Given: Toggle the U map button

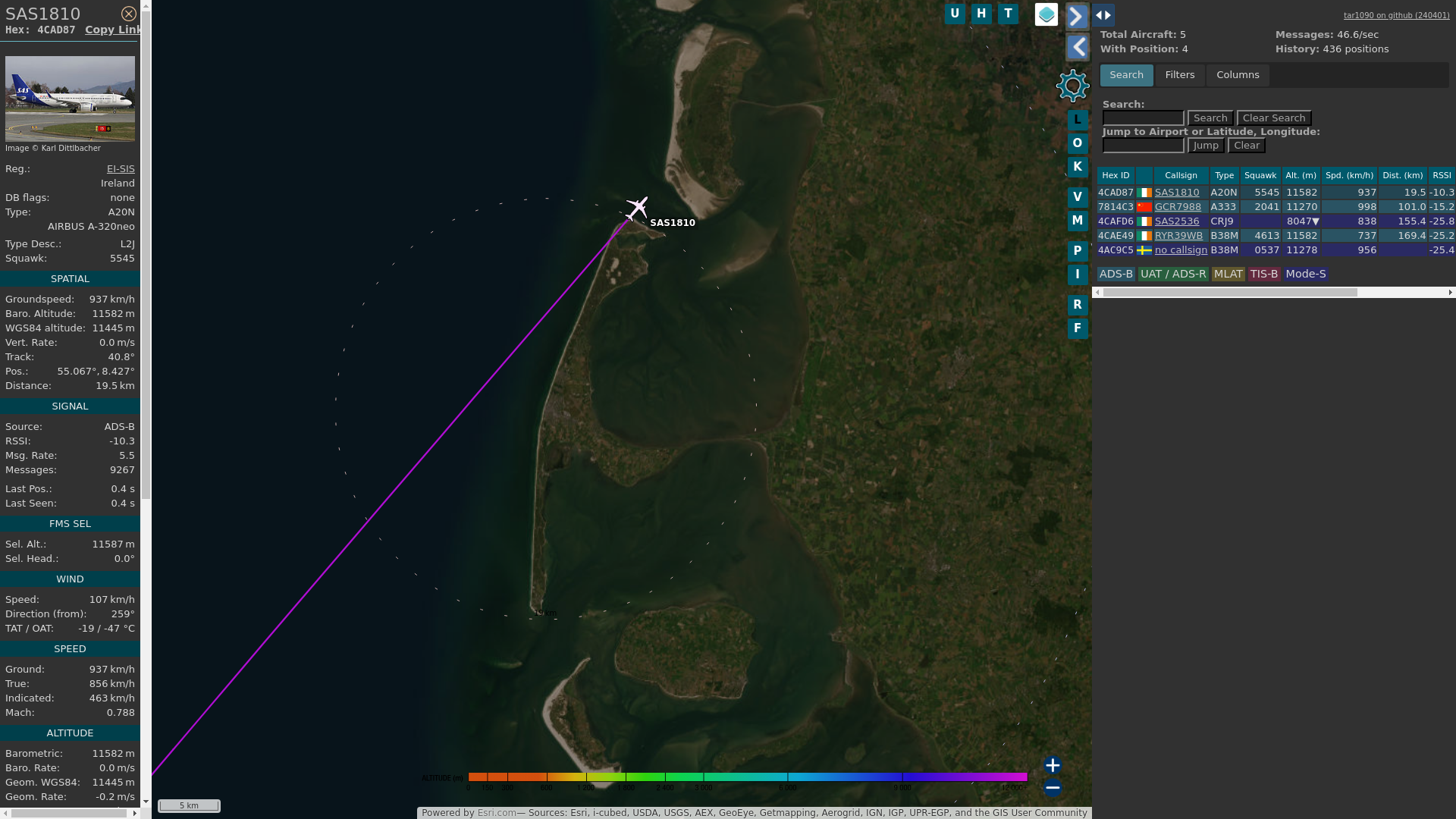Looking at the screenshot, I should (x=955, y=14).
